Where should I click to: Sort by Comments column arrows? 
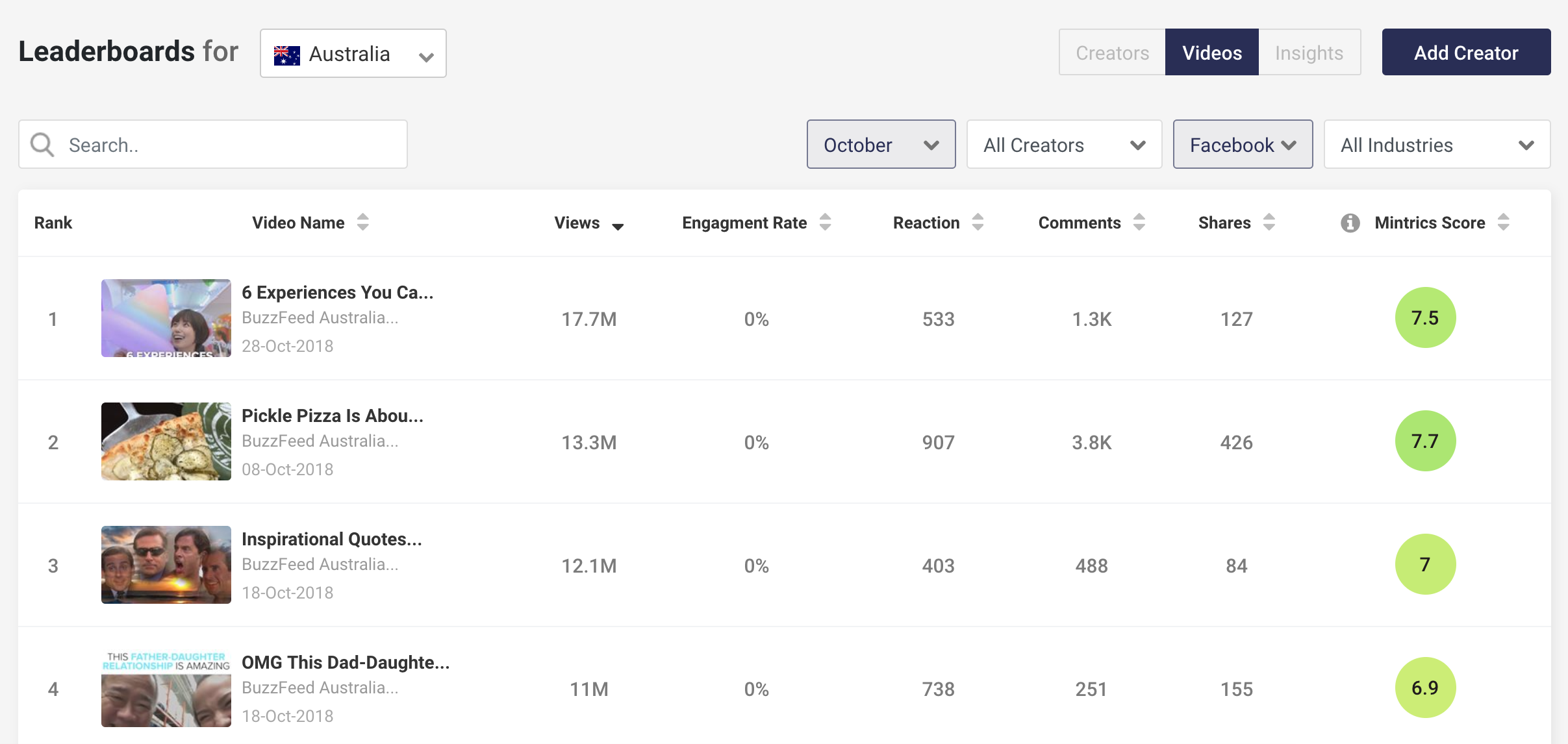pos(1139,222)
